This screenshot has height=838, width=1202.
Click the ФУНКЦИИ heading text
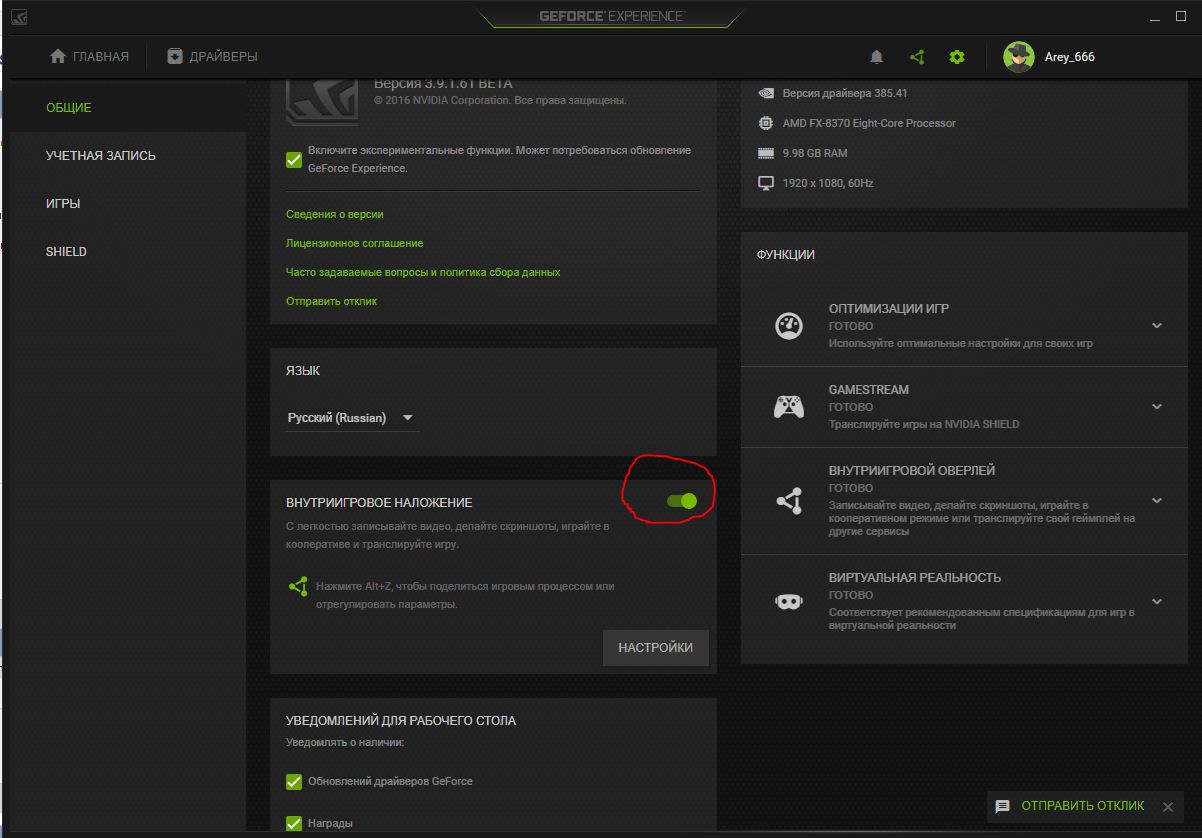tap(786, 255)
